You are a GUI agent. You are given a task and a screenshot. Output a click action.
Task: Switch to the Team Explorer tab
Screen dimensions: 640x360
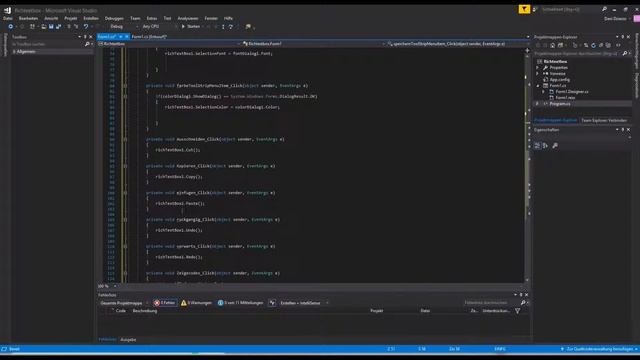click(x=604, y=120)
